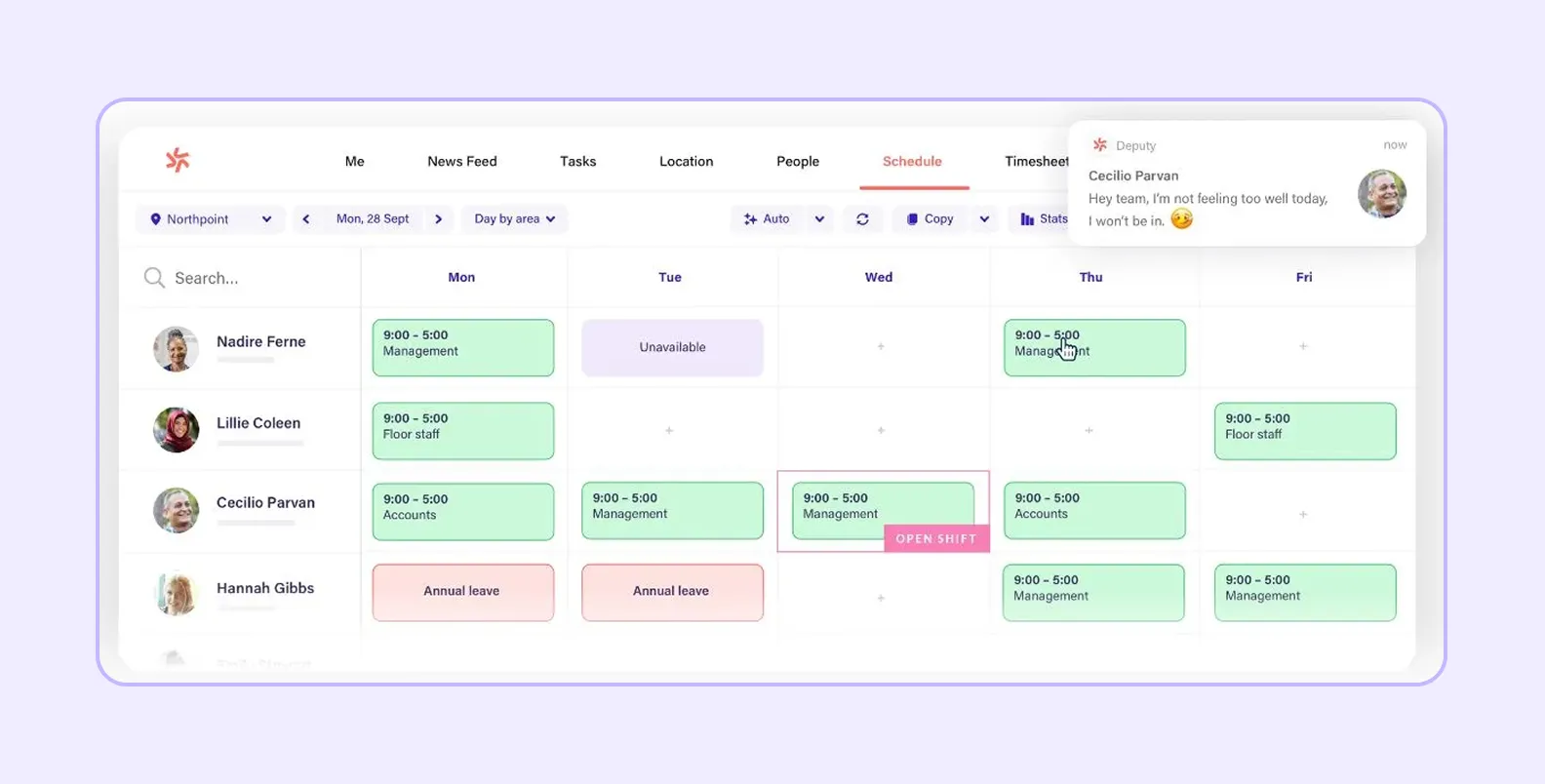
Task: Add shift for Hannah Gibbs on Wednesday
Action: click(881, 598)
